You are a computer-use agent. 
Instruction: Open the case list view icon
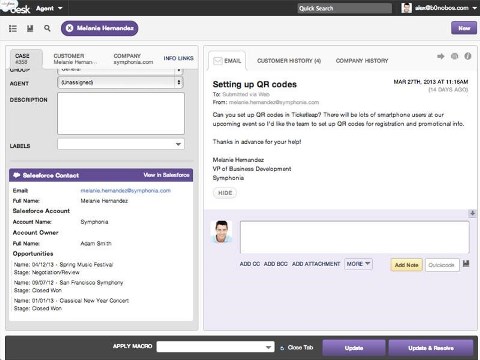click(13, 28)
